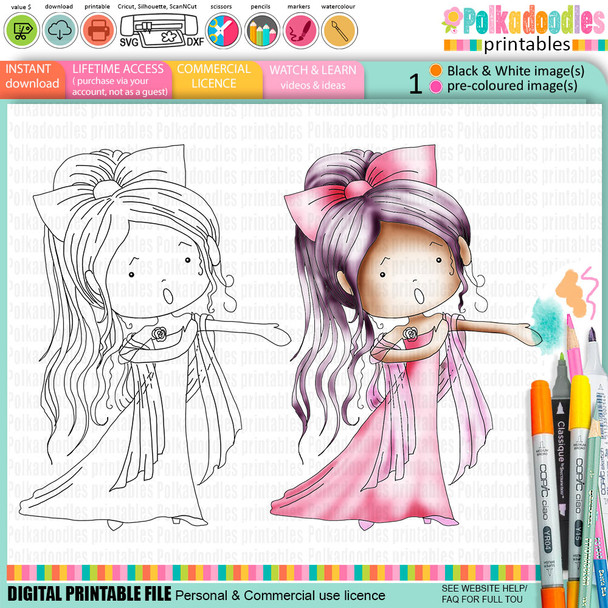Viewport: 608px width, 608px height.
Task: Select the coloured pencils icon
Action: click(261, 31)
